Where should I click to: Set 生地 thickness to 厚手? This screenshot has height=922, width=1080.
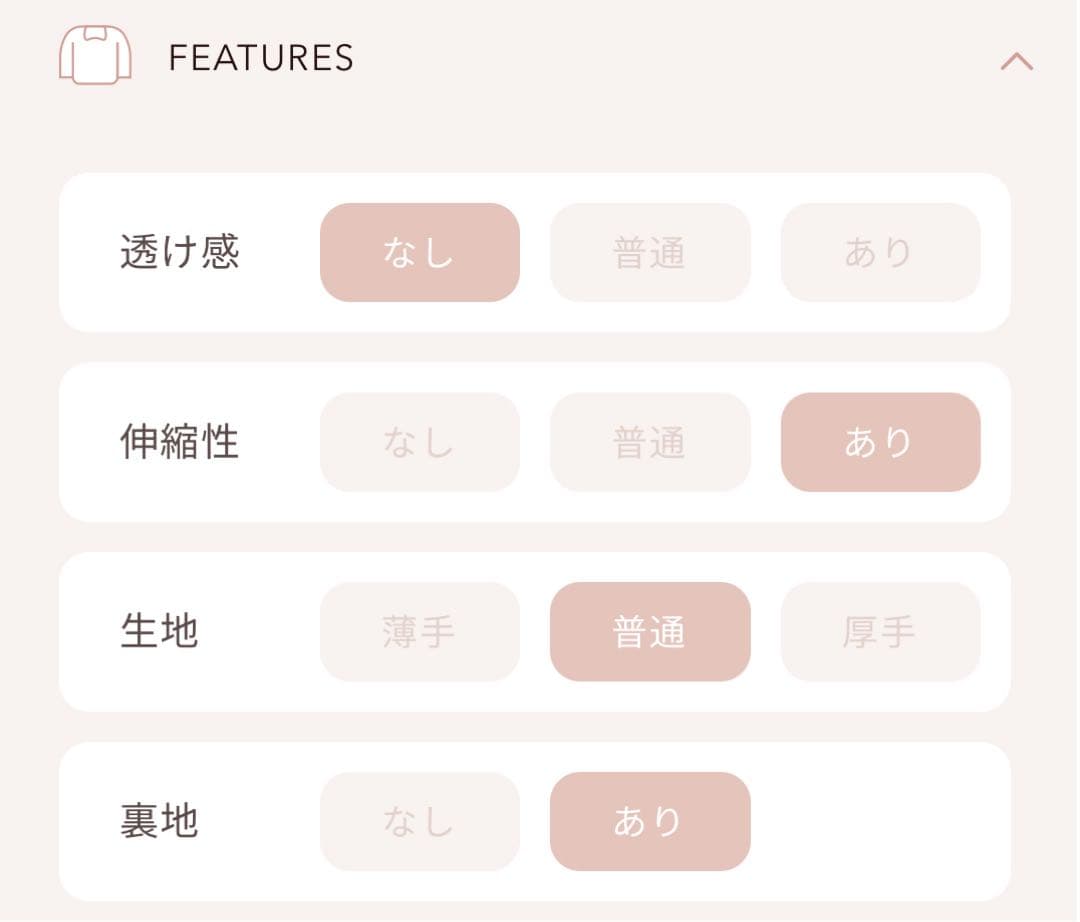coord(880,632)
